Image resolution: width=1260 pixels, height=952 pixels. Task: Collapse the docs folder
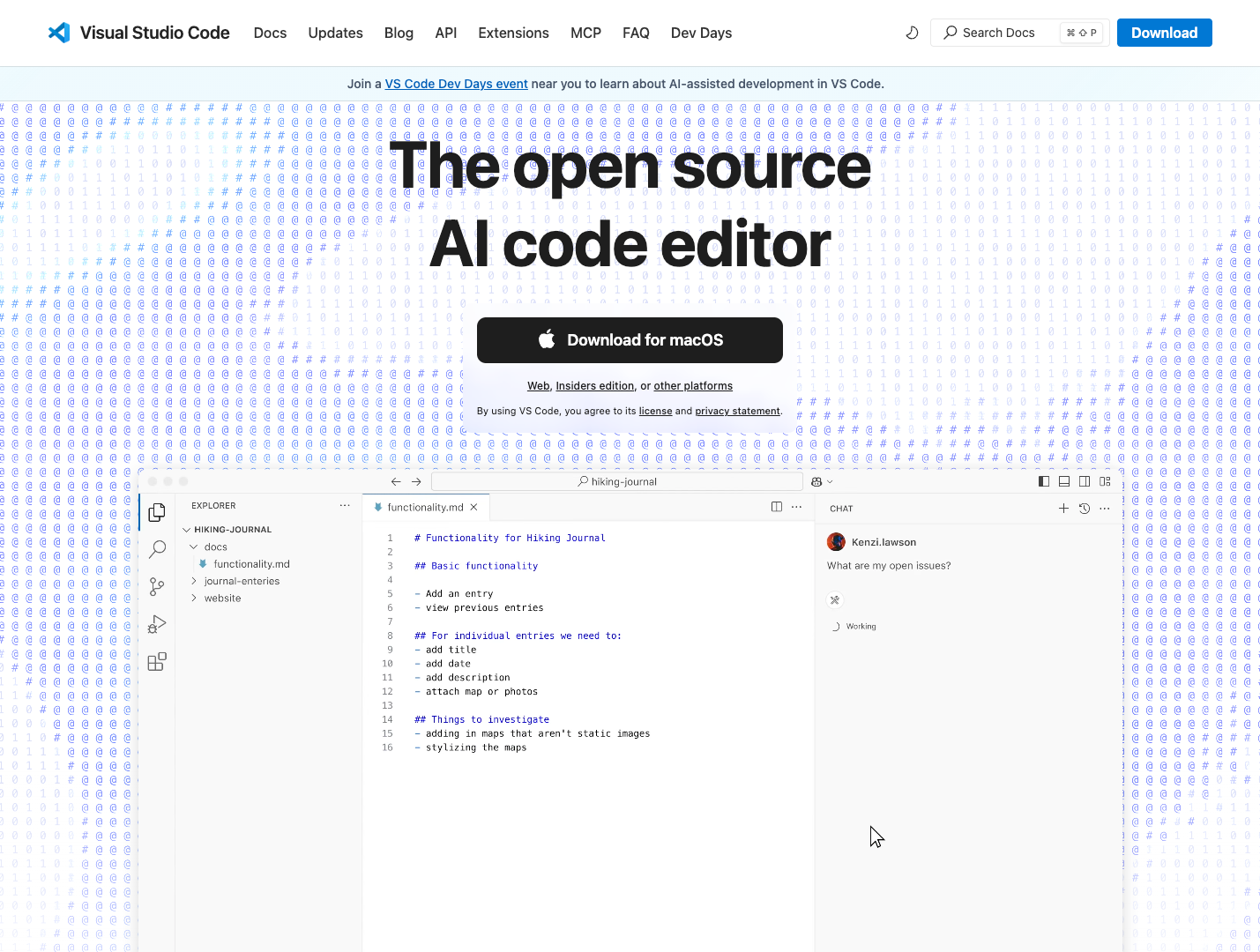215,547
